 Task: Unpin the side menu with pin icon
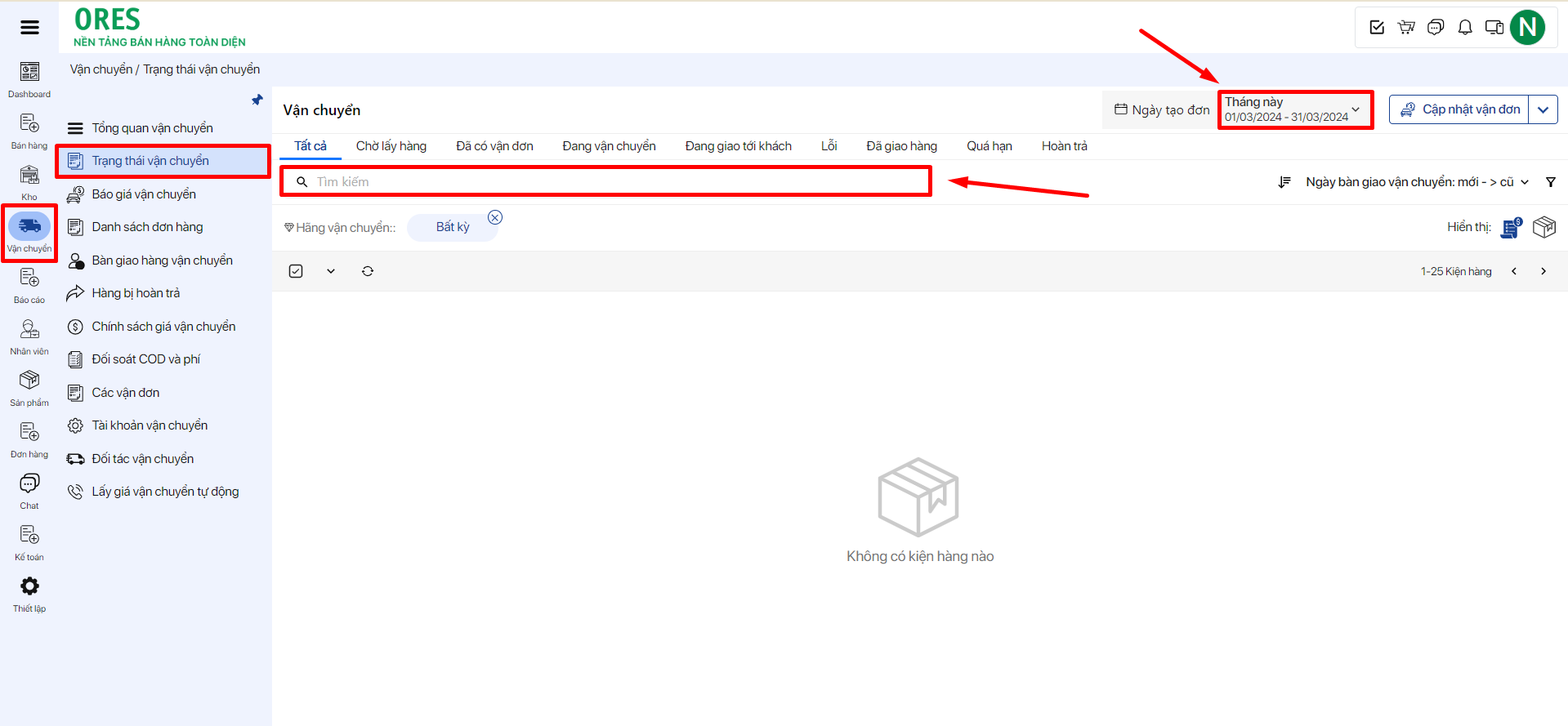(257, 100)
